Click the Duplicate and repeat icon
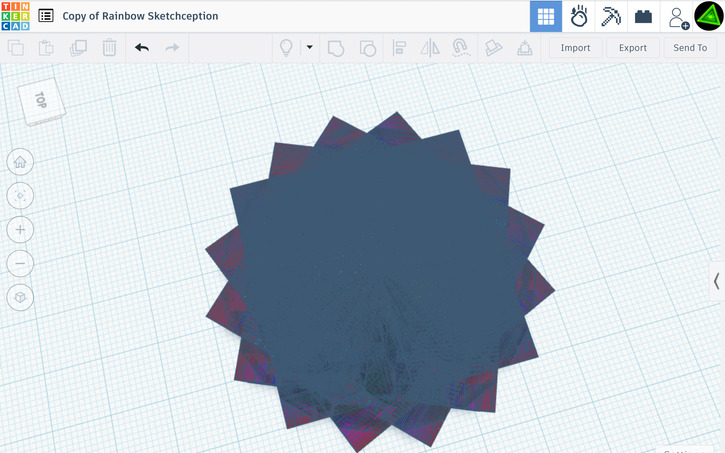 tap(78, 48)
